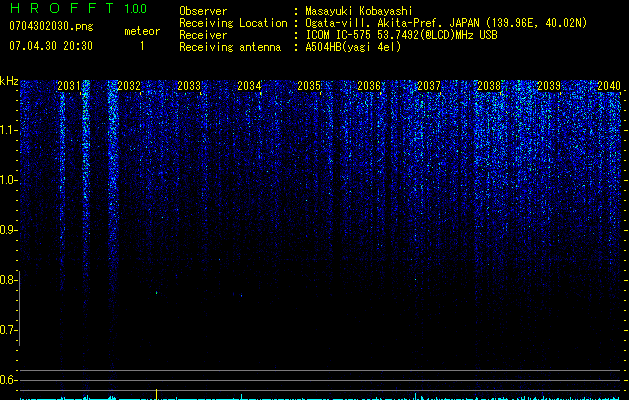
Task: Click the Receiving antenna field label
Action: (x=230, y=47)
